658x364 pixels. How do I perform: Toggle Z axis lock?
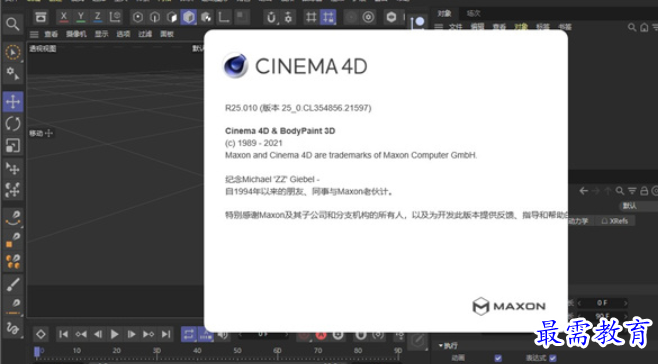tap(97, 17)
